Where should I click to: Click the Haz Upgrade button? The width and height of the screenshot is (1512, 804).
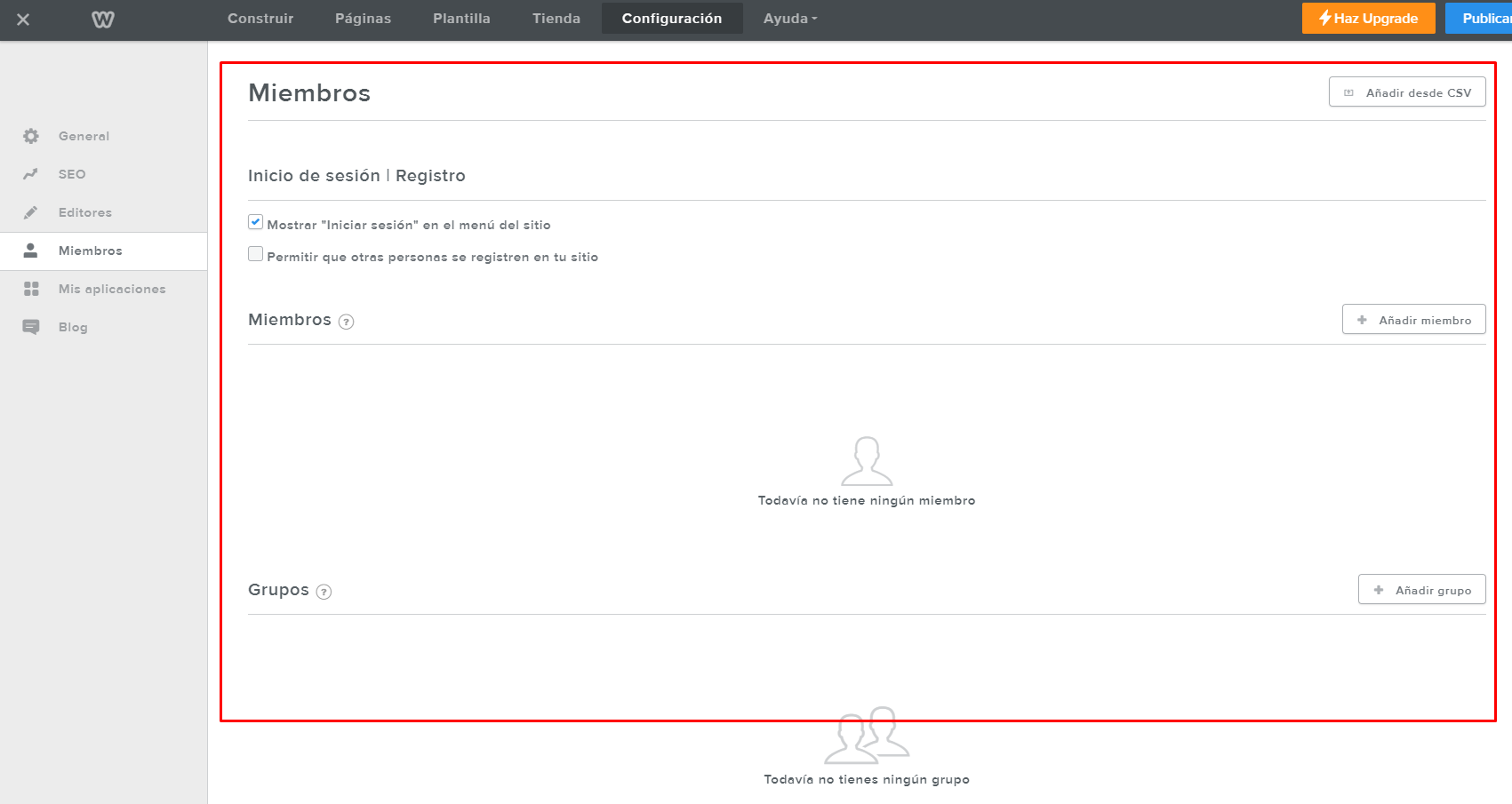coord(1369,19)
